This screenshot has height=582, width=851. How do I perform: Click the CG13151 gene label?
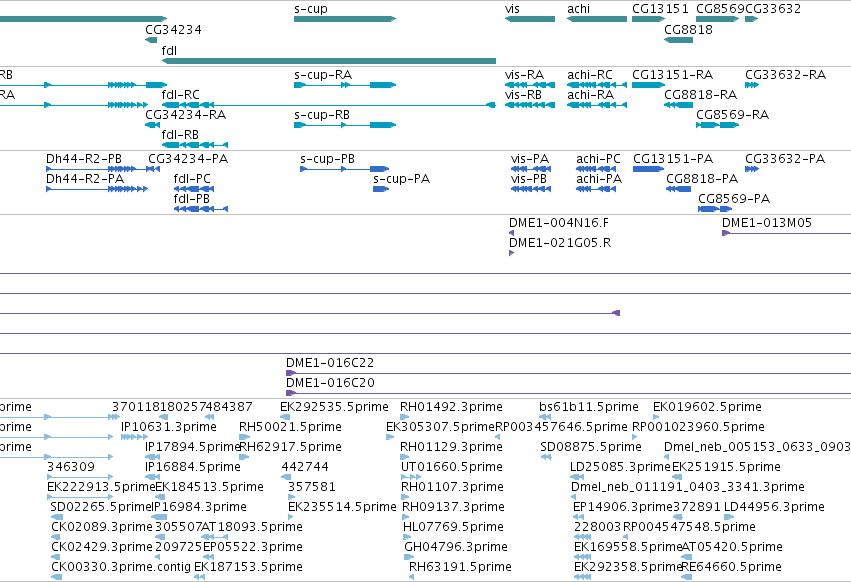[x=661, y=9]
